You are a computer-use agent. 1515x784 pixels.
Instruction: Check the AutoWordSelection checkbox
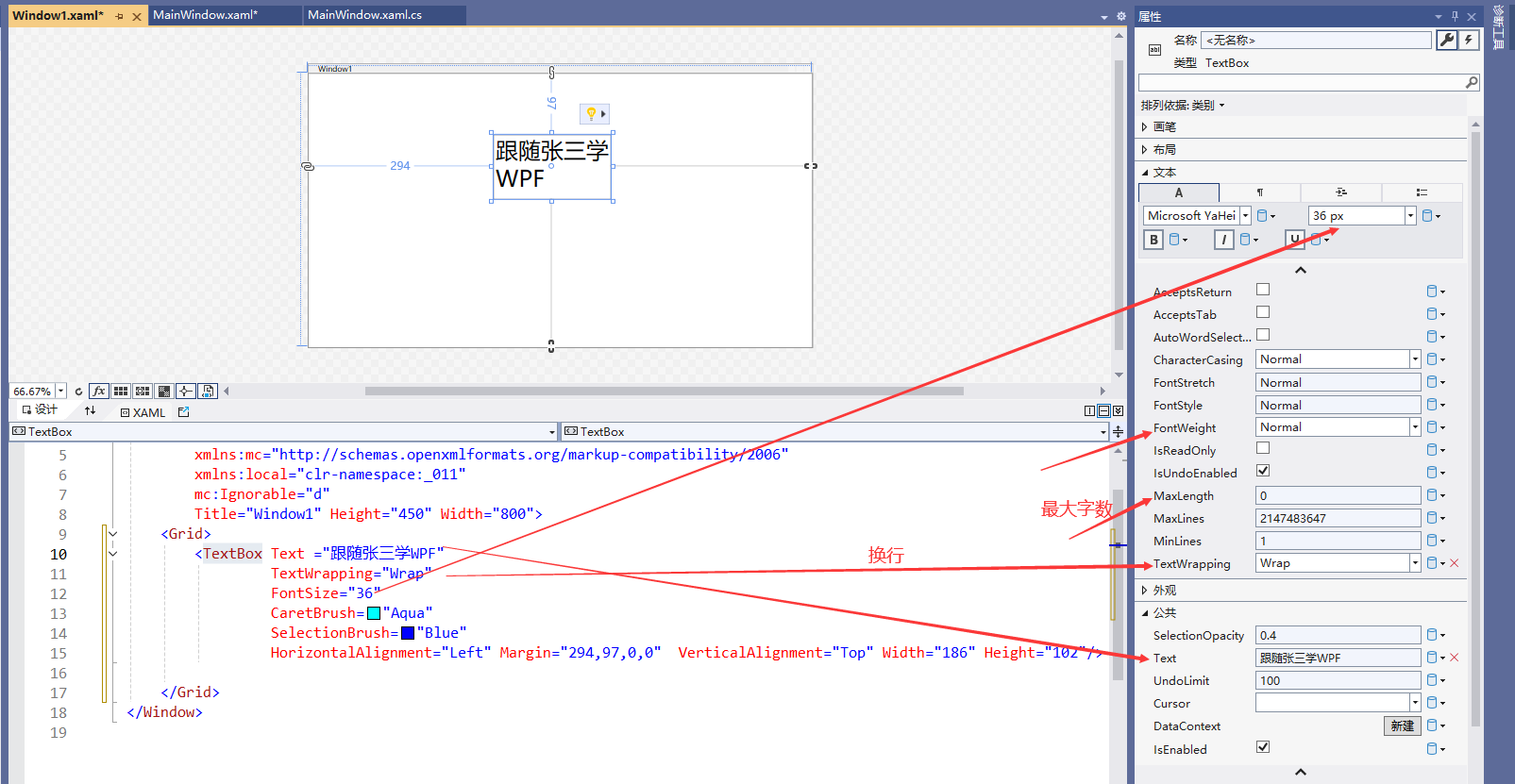click(1263, 335)
